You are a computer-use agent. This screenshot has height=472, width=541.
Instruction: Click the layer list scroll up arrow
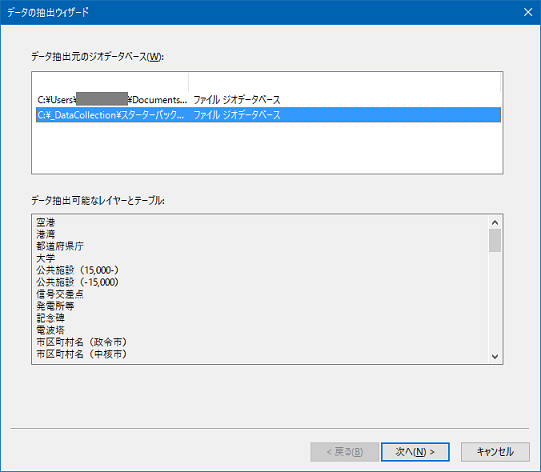tap(495, 223)
